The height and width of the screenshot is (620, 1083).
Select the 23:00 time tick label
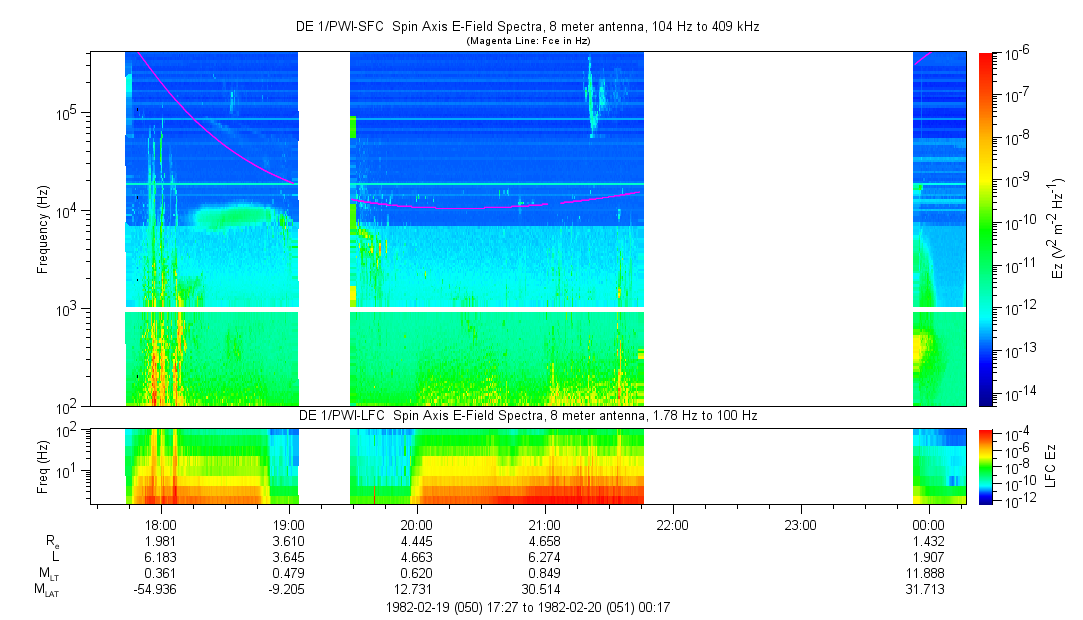pyautogui.click(x=801, y=525)
